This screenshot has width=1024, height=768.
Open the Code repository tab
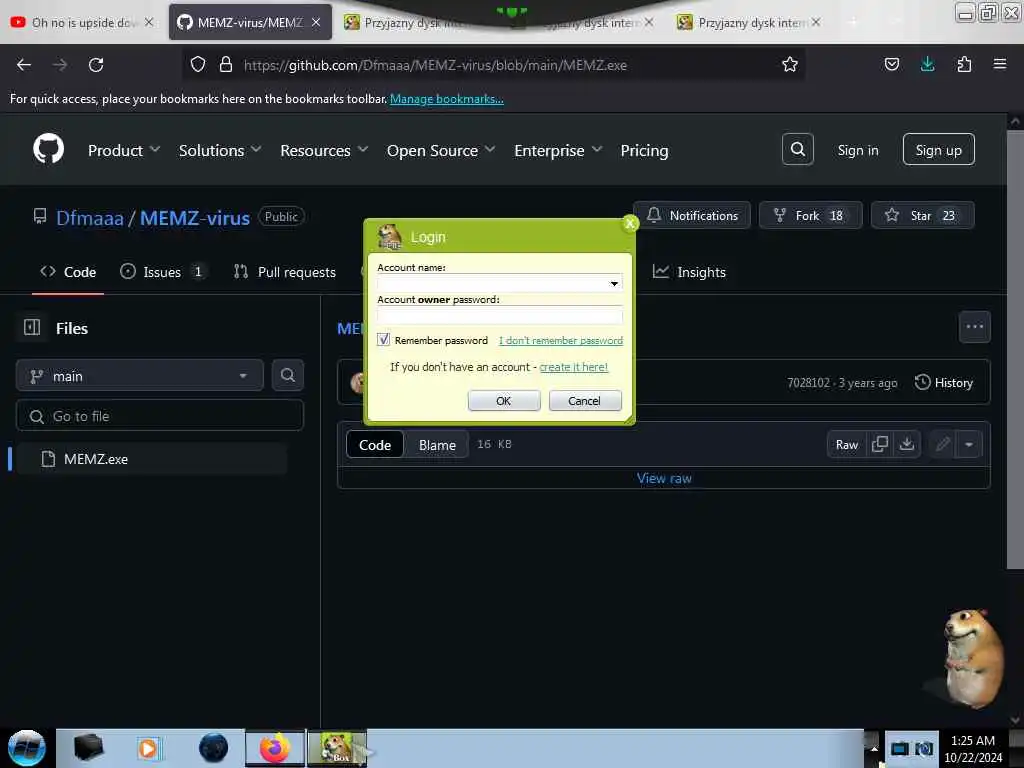pos(68,272)
